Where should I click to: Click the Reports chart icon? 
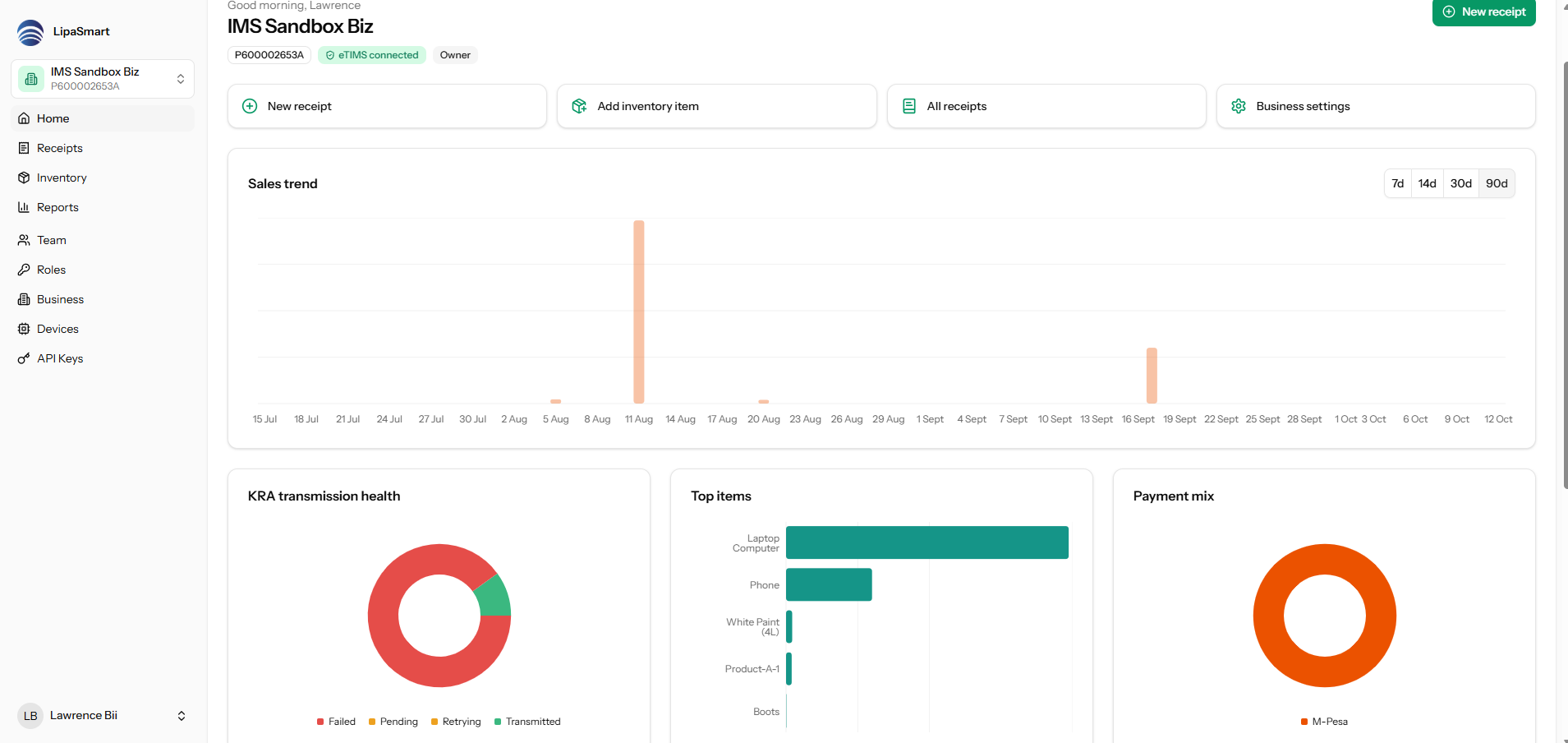(x=24, y=207)
